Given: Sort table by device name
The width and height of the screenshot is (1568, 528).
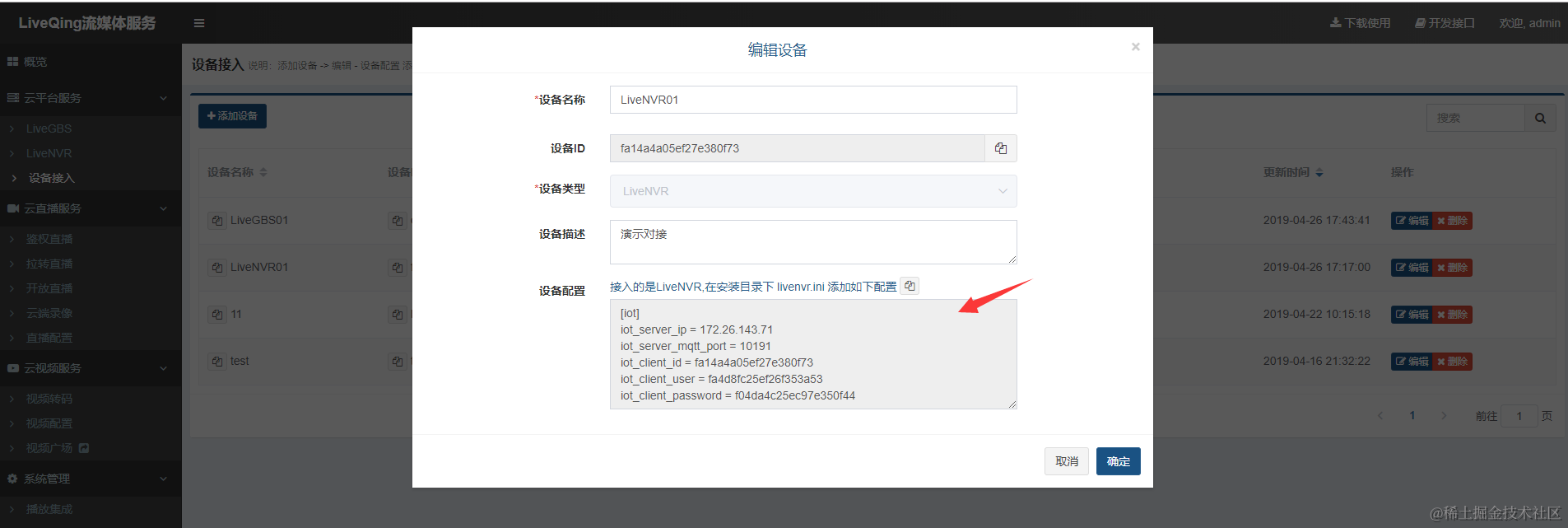Looking at the screenshot, I should tap(263, 172).
